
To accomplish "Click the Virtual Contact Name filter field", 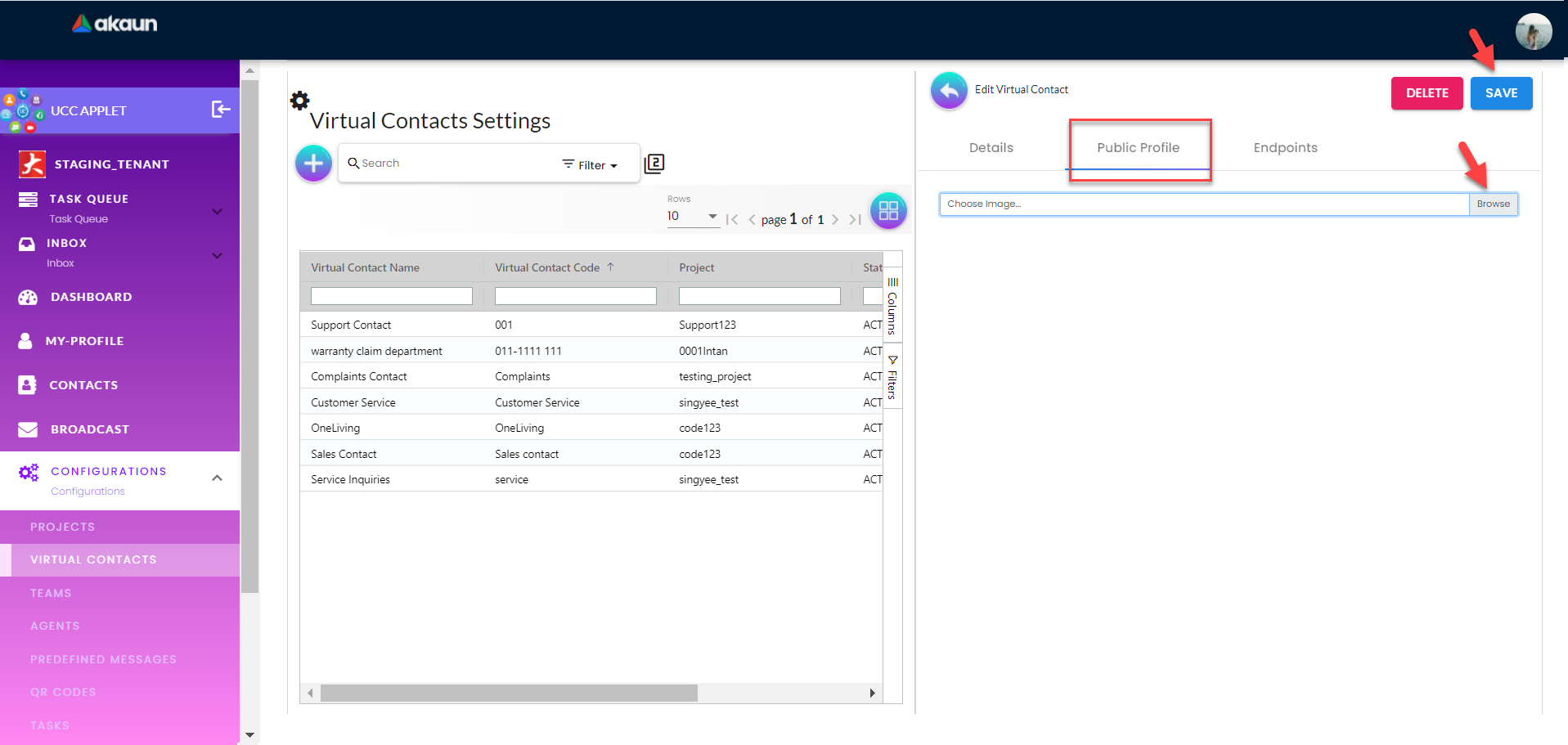I will coord(391,296).
